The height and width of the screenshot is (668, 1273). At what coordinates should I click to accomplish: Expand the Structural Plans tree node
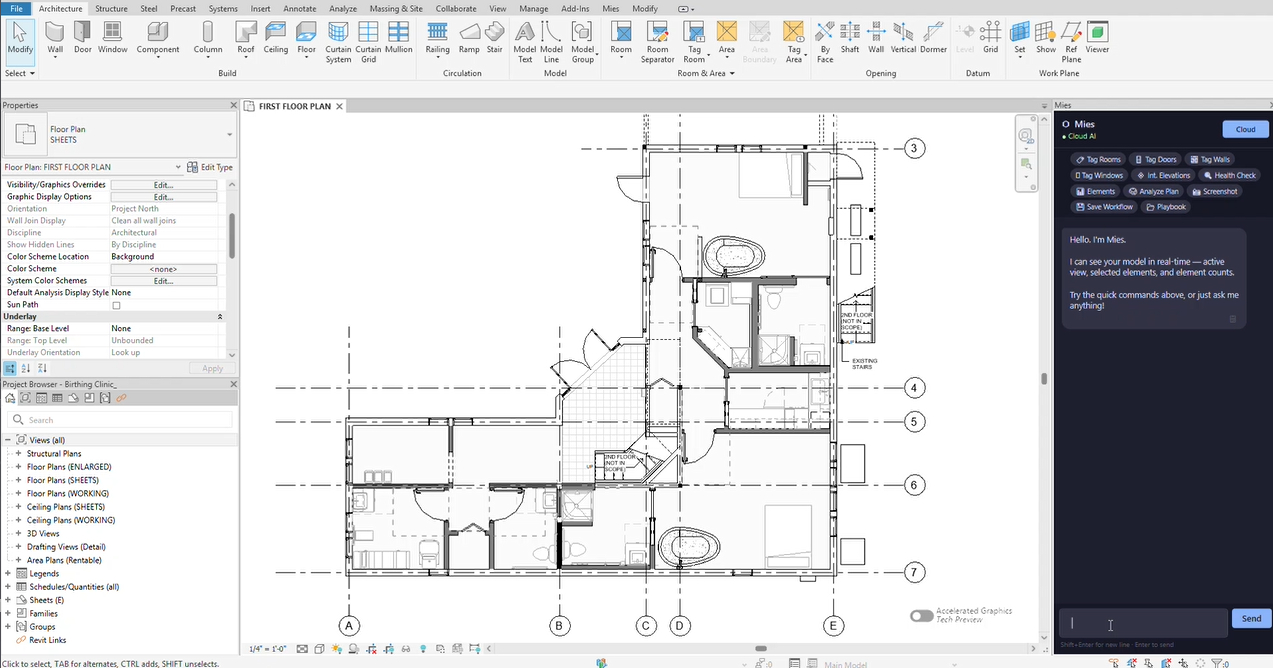[18, 454]
